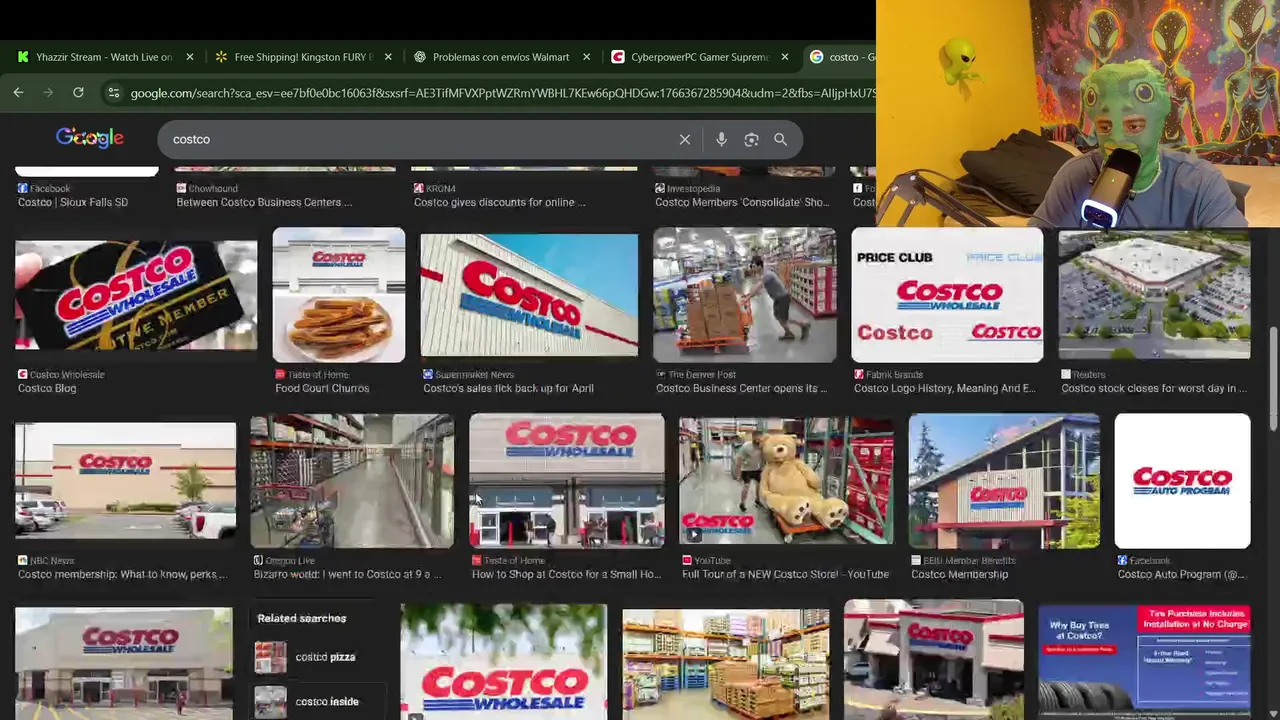Click Costco Members 'Consolidate' Shopping link
The width and height of the screenshot is (1280, 720).
[x=742, y=202]
